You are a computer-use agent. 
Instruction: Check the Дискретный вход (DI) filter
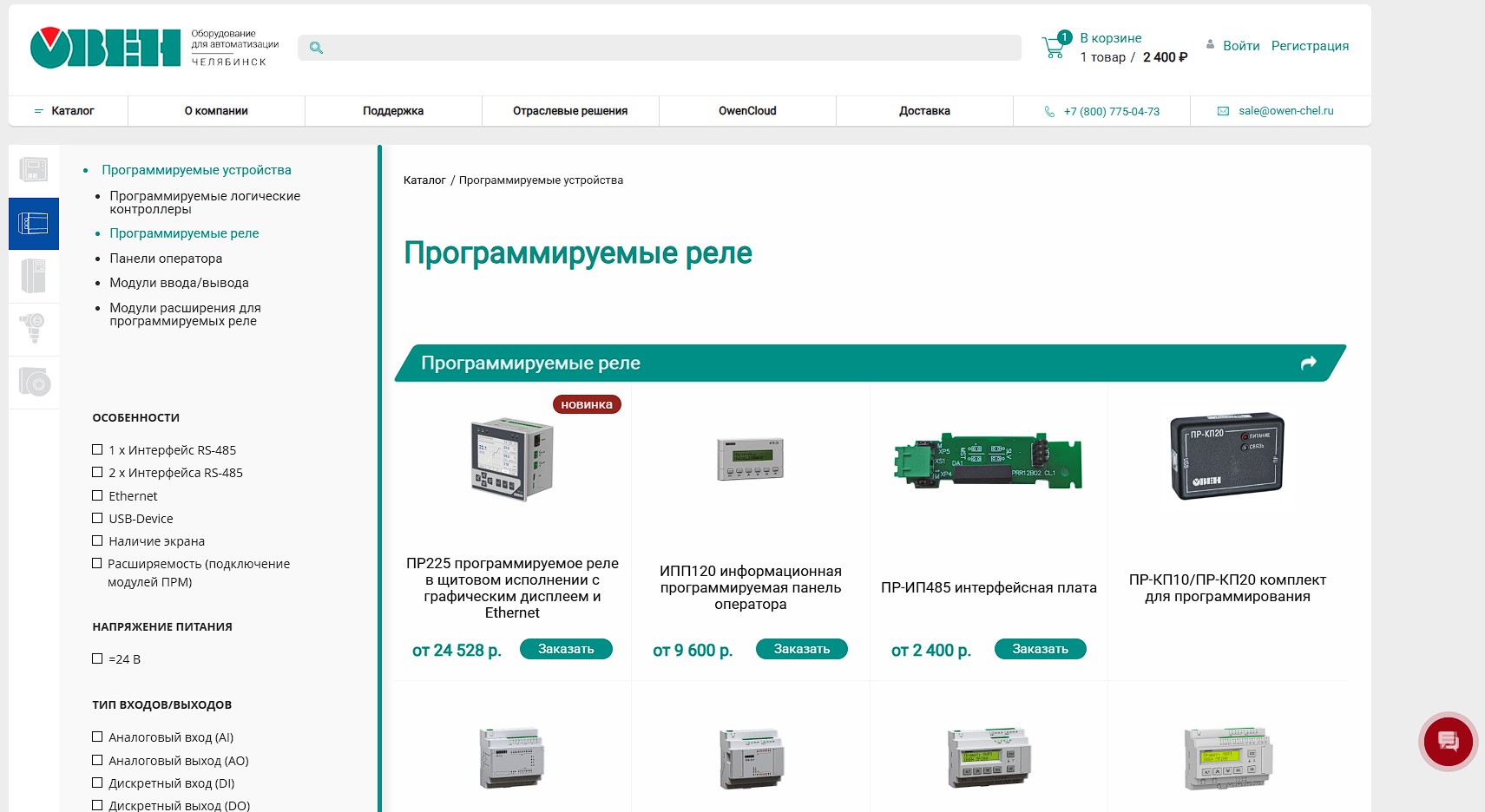(x=97, y=783)
